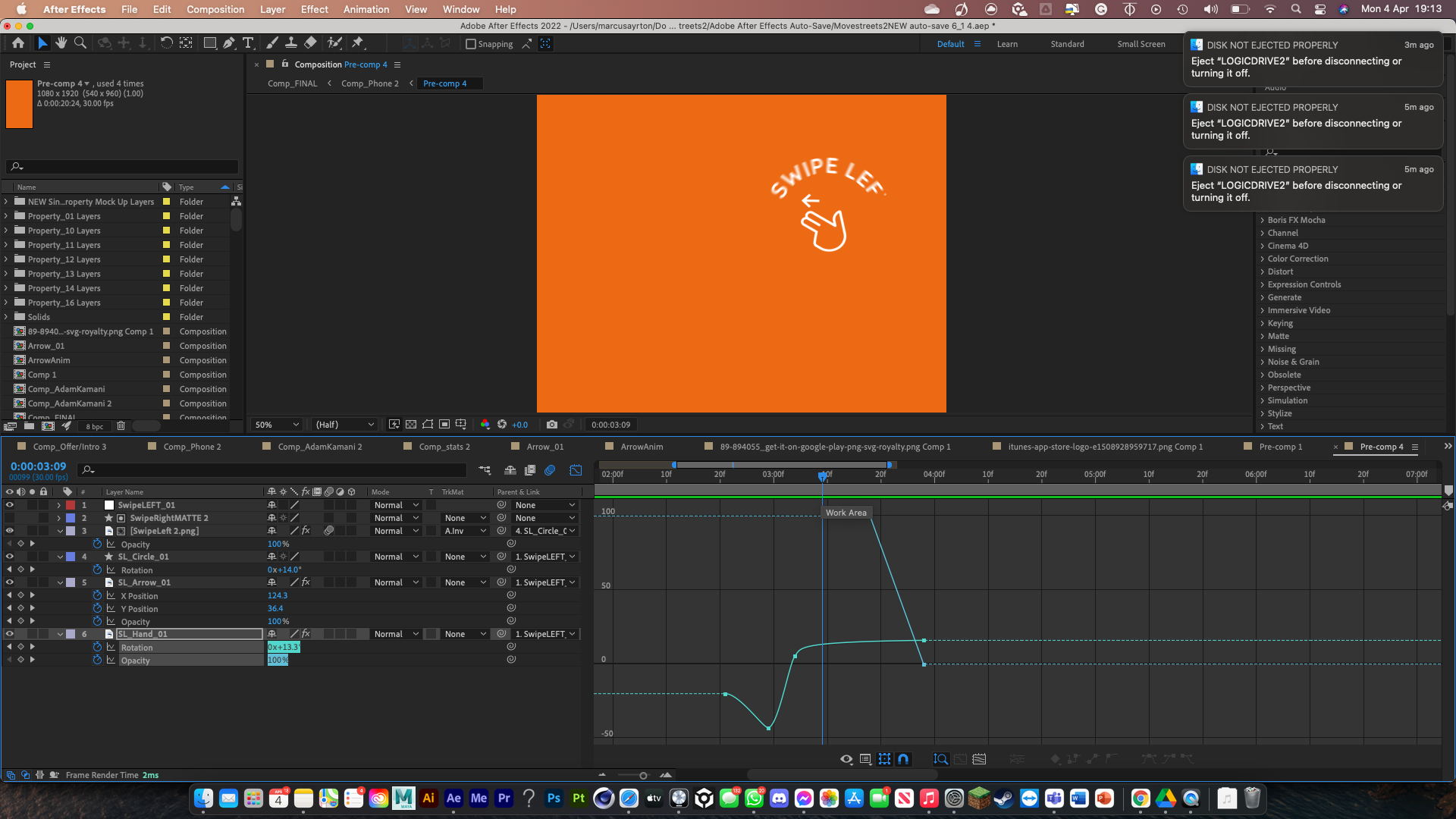
Task: Expand the SwipeLEFT_01 layer properties
Action: pyautogui.click(x=59, y=505)
